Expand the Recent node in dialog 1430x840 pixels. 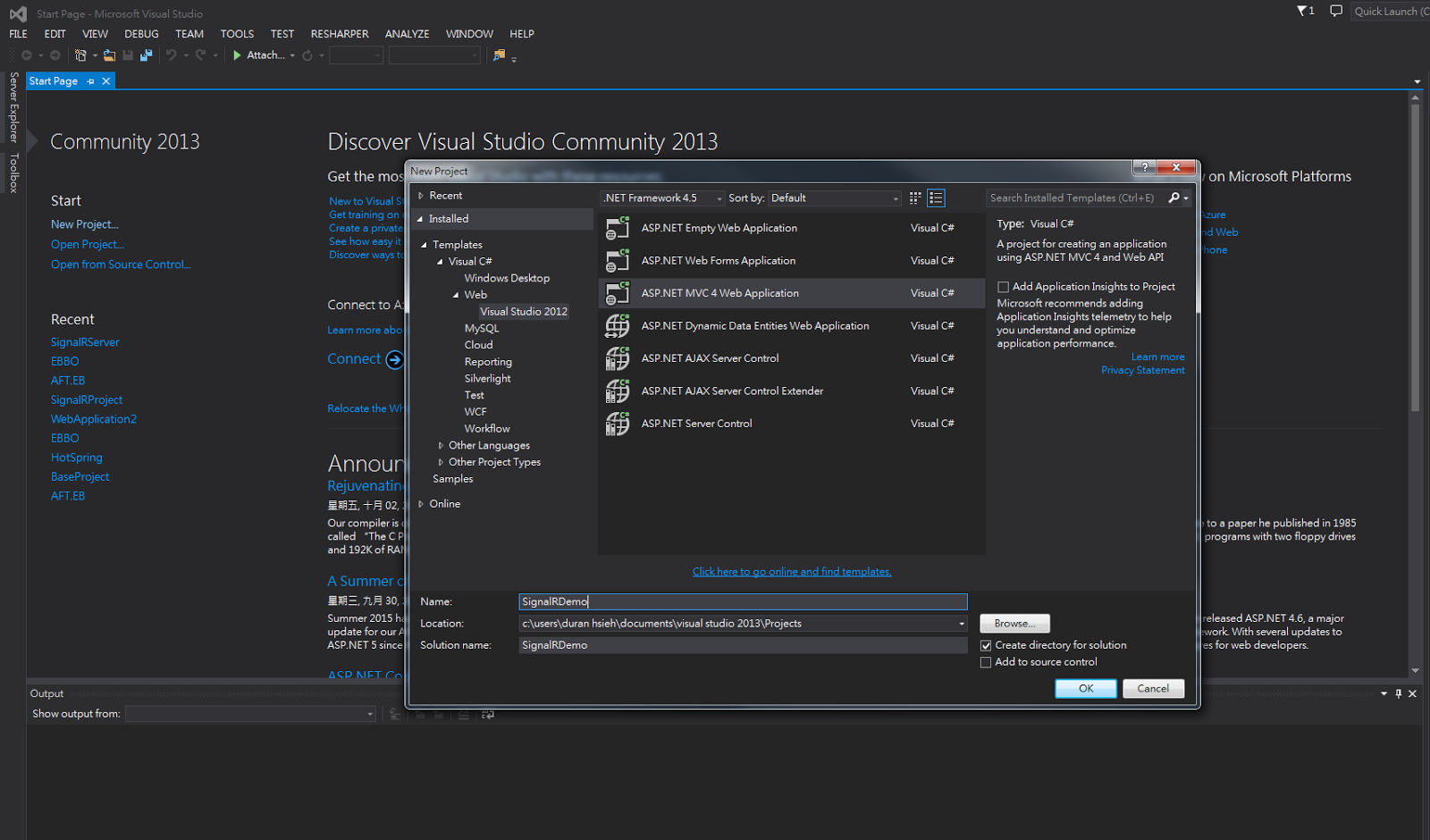[x=421, y=196]
